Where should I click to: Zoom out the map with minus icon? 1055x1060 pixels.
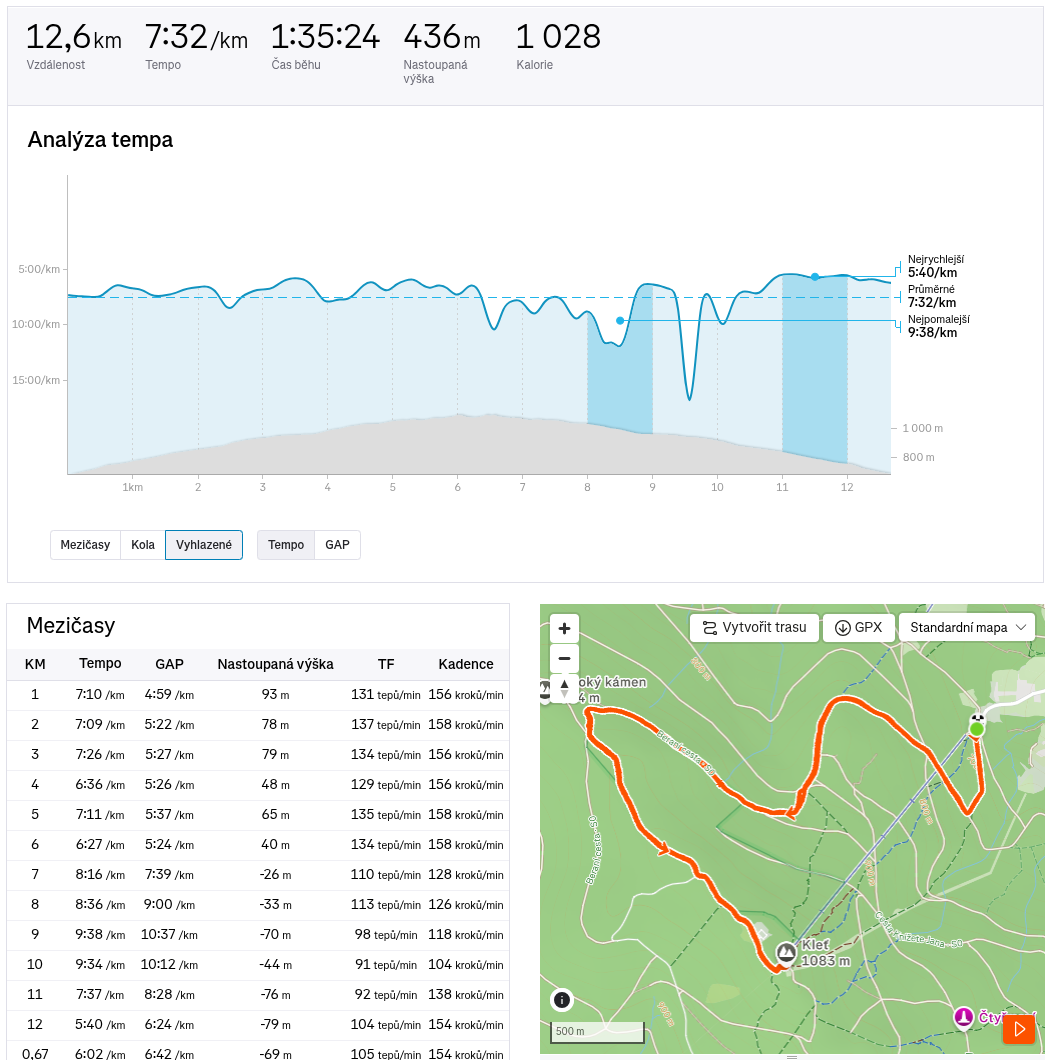[x=564, y=658]
